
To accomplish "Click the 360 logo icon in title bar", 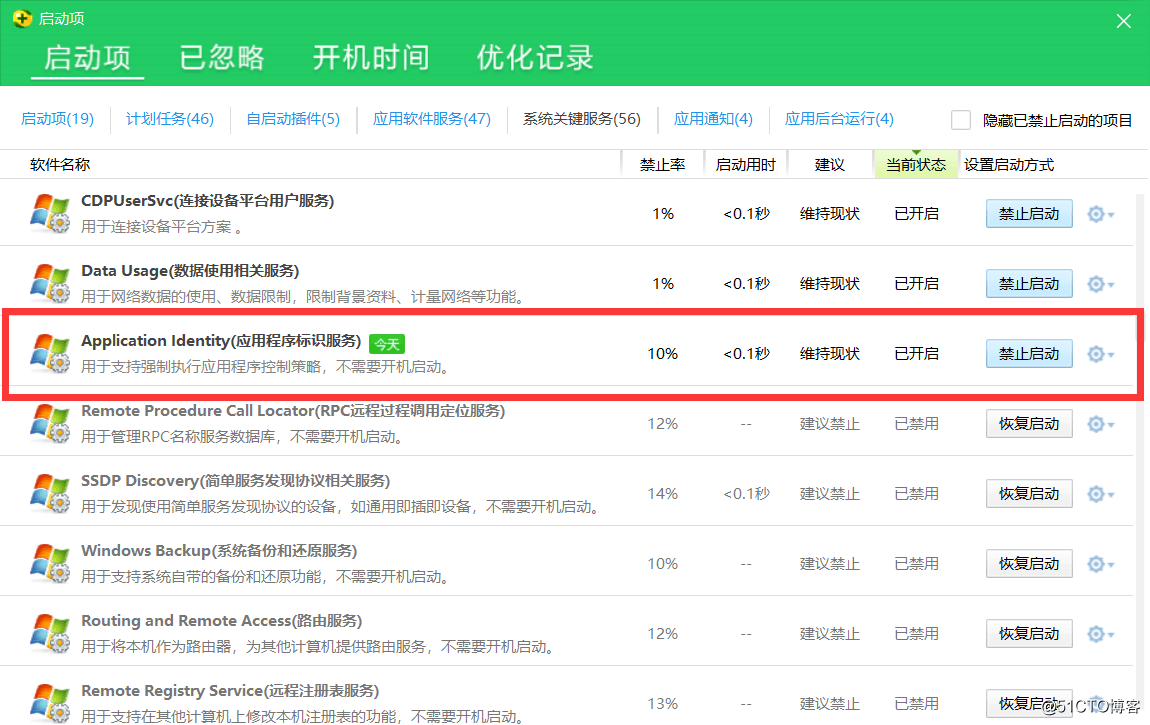I will point(22,18).
